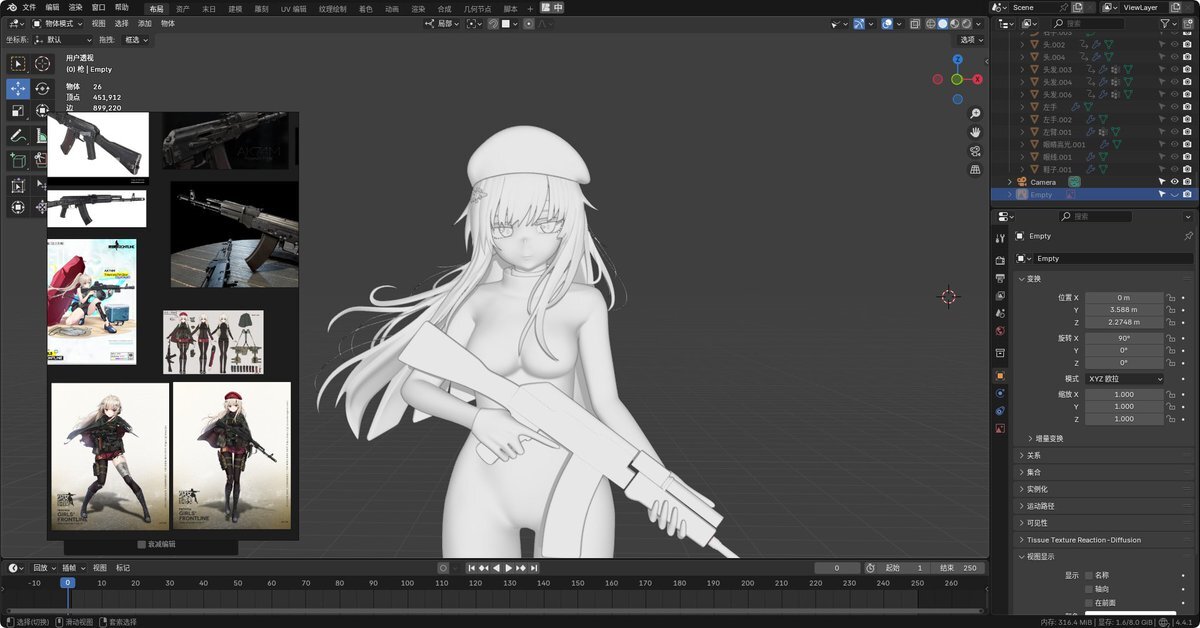Image resolution: width=1200 pixels, height=628 pixels.
Task: Open the 选项 dropdown in viewport
Action: [970, 40]
